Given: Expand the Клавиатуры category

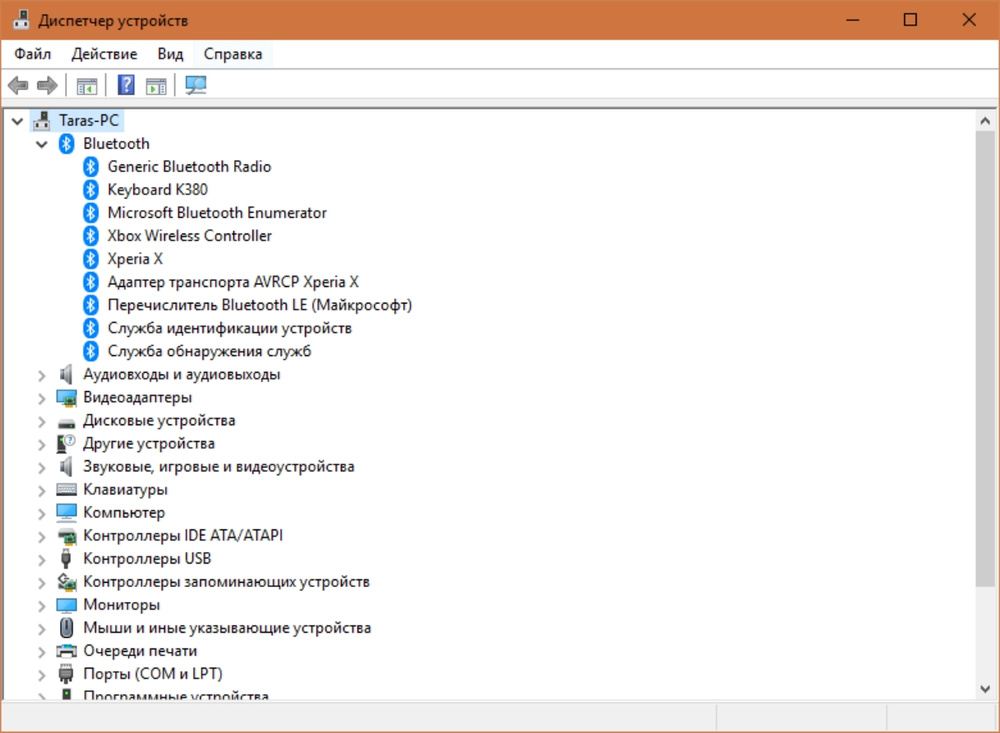Looking at the screenshot, I should pos(42,490).
